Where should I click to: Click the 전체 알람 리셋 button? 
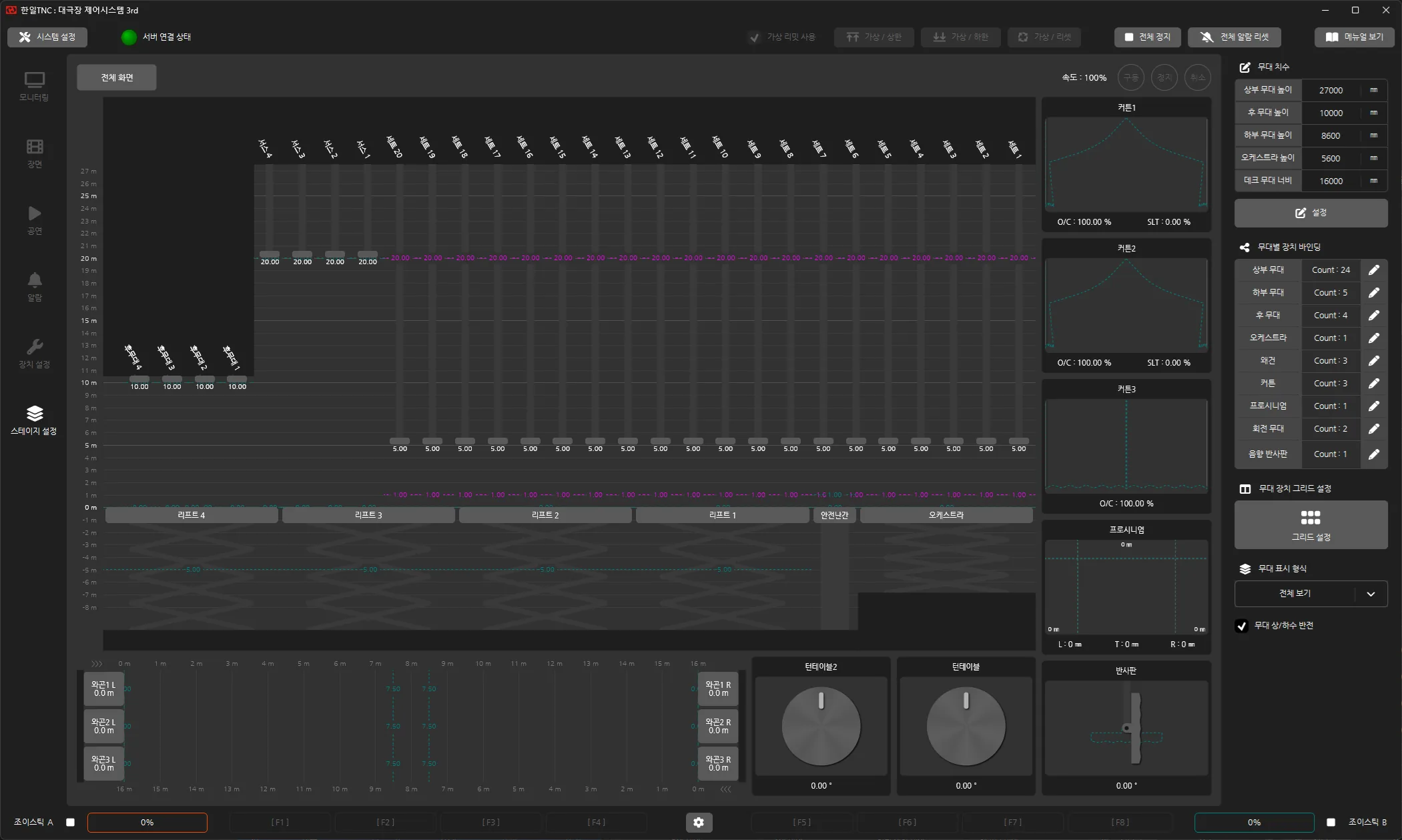(x=1234, y=37)
